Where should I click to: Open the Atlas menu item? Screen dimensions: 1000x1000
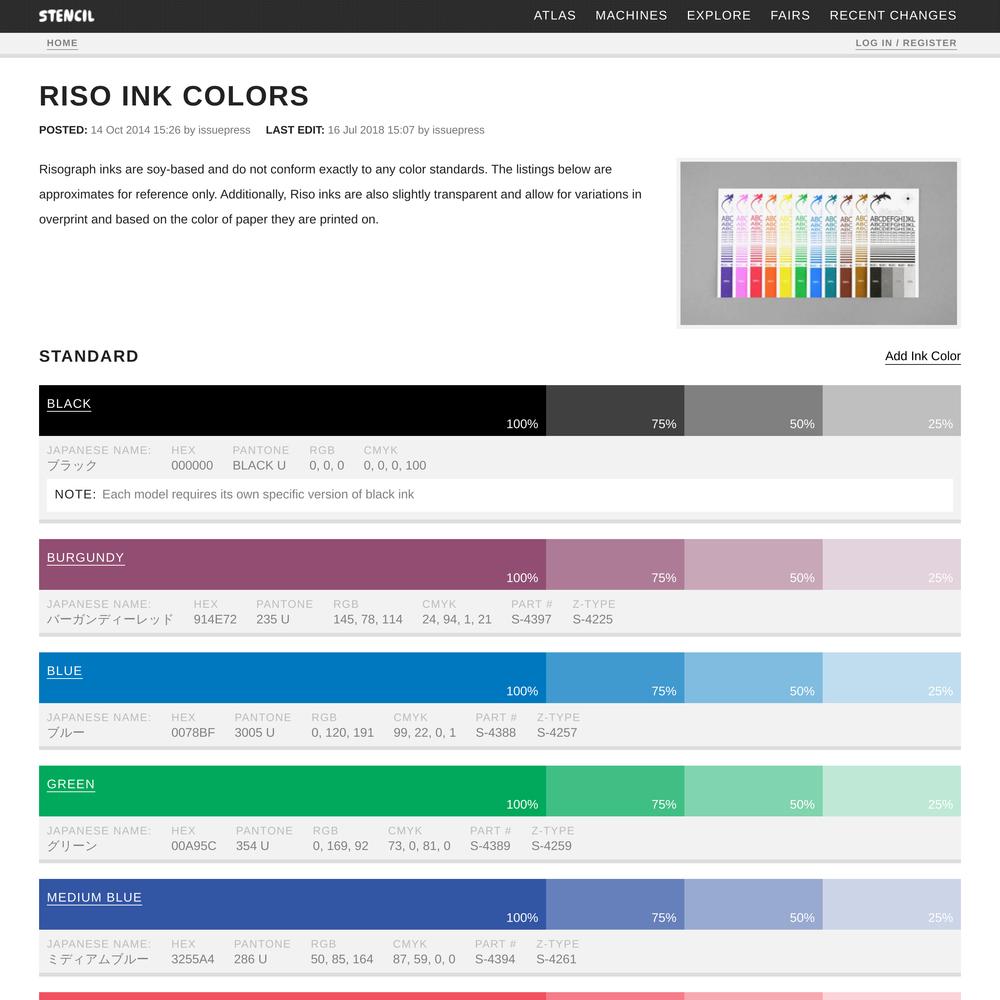pos(554,15)
